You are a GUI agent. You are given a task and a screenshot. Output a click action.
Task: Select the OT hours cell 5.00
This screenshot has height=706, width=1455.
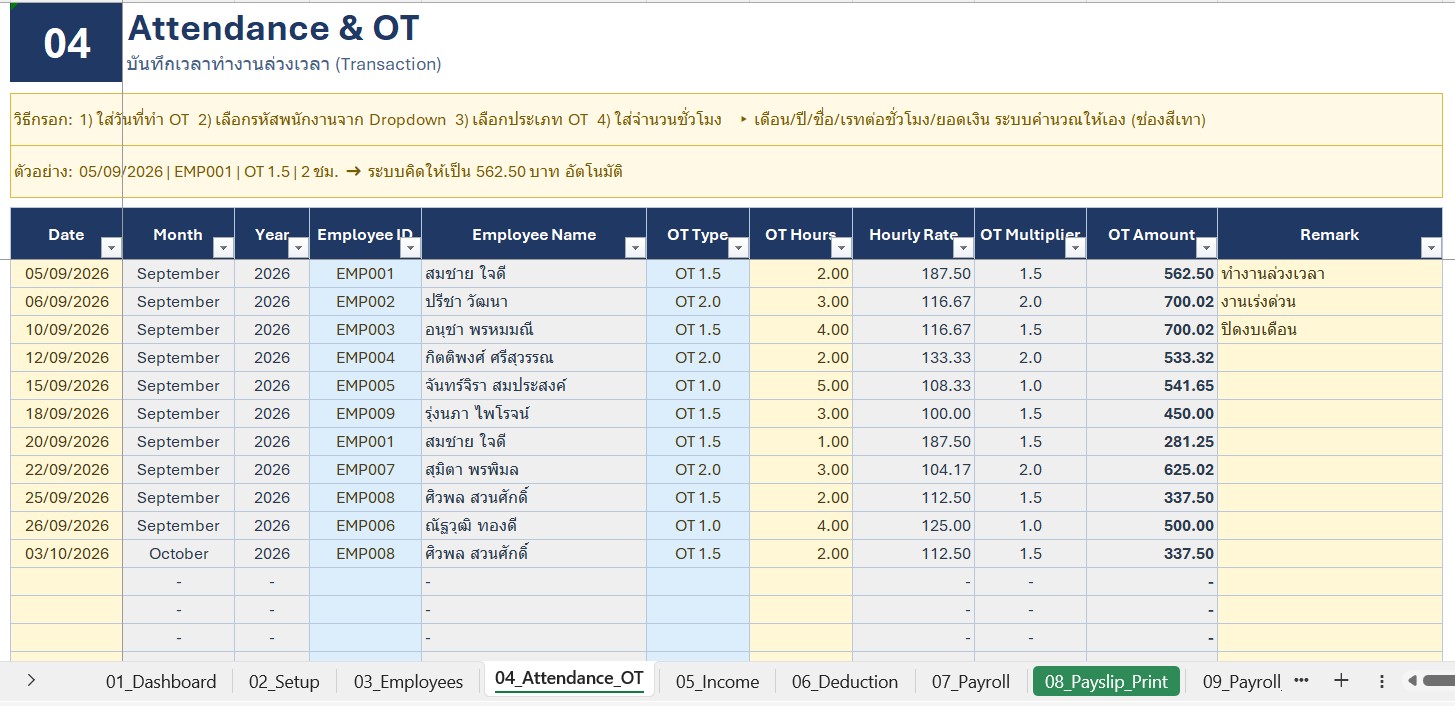[x=801, y=386]
